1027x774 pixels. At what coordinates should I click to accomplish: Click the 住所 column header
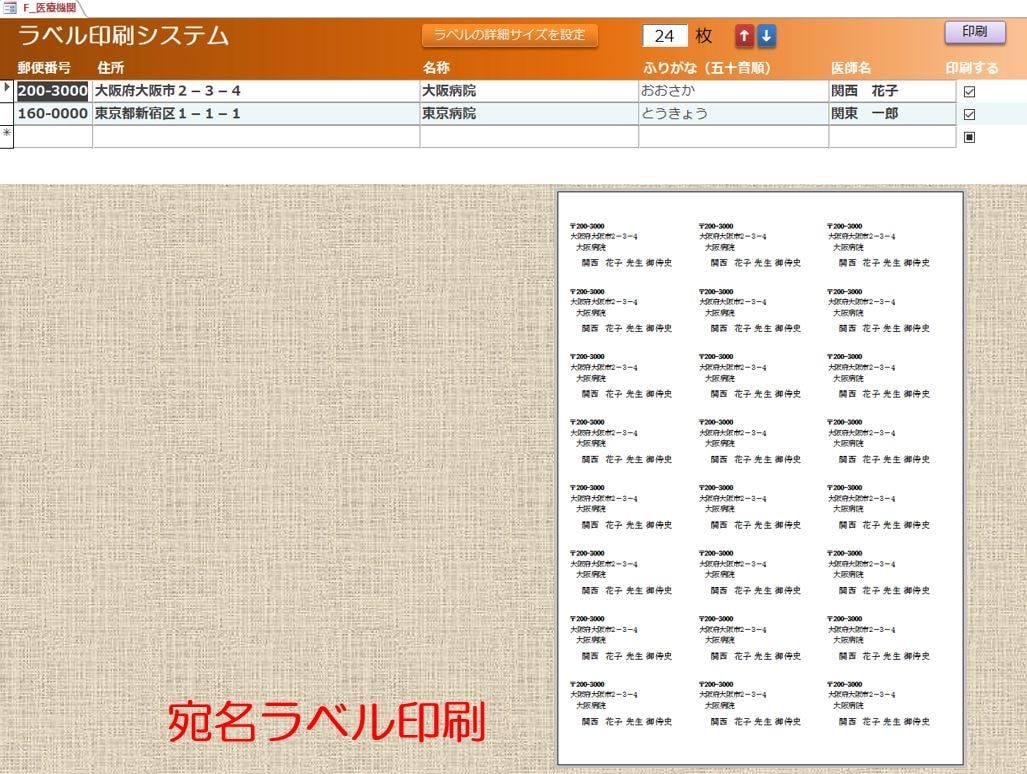[110, 67]
